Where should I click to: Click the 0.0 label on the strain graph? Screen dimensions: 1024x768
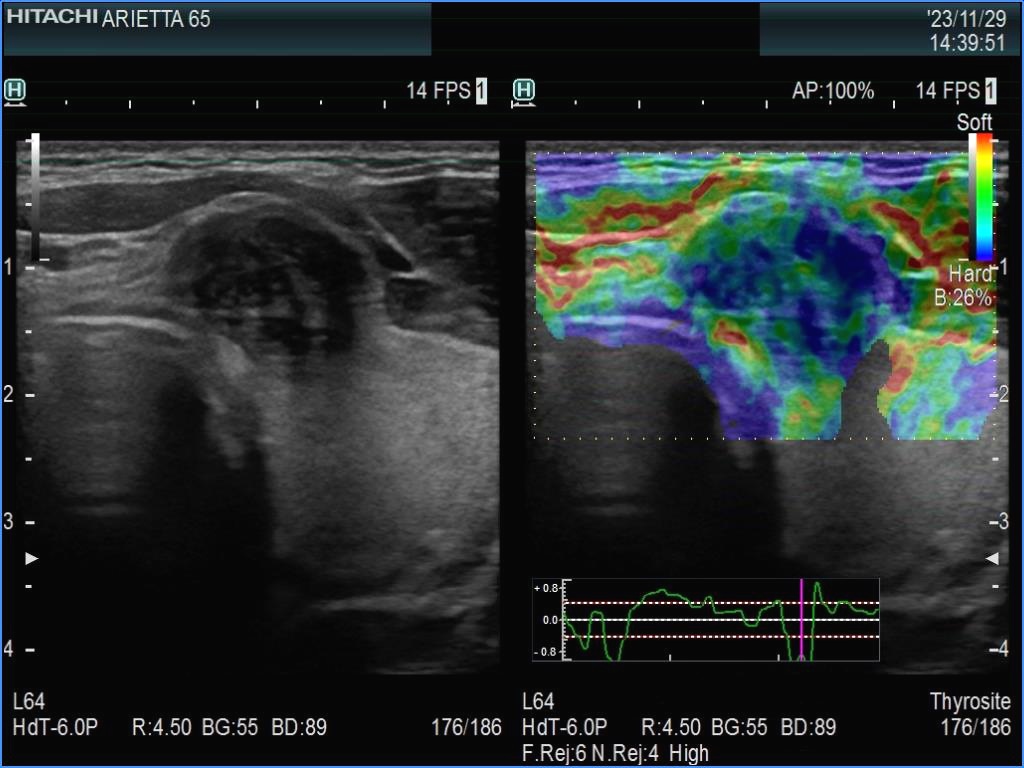(551, 620)
